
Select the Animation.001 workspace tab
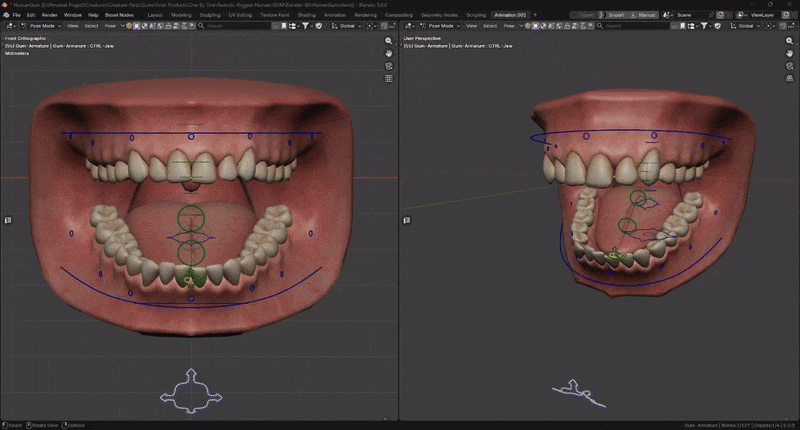coord(510,15)
